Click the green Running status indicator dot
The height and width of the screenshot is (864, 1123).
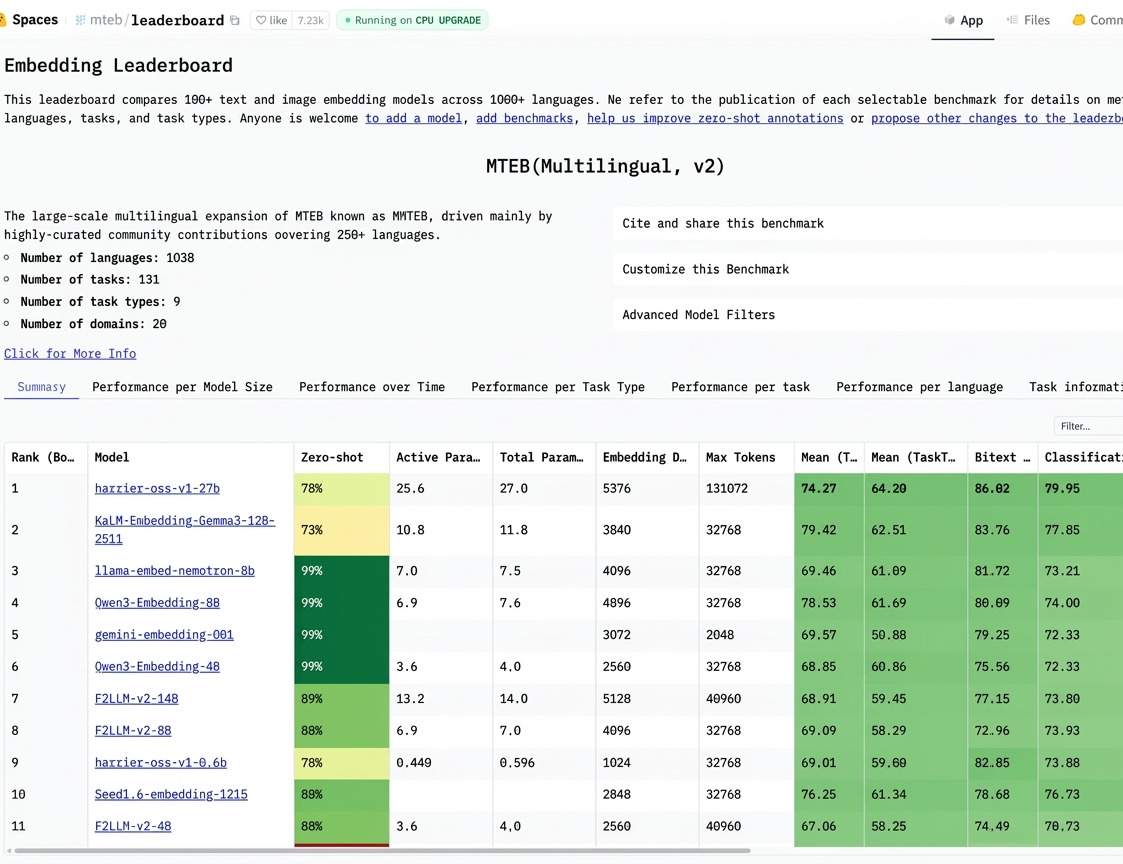tap(348, 19)
